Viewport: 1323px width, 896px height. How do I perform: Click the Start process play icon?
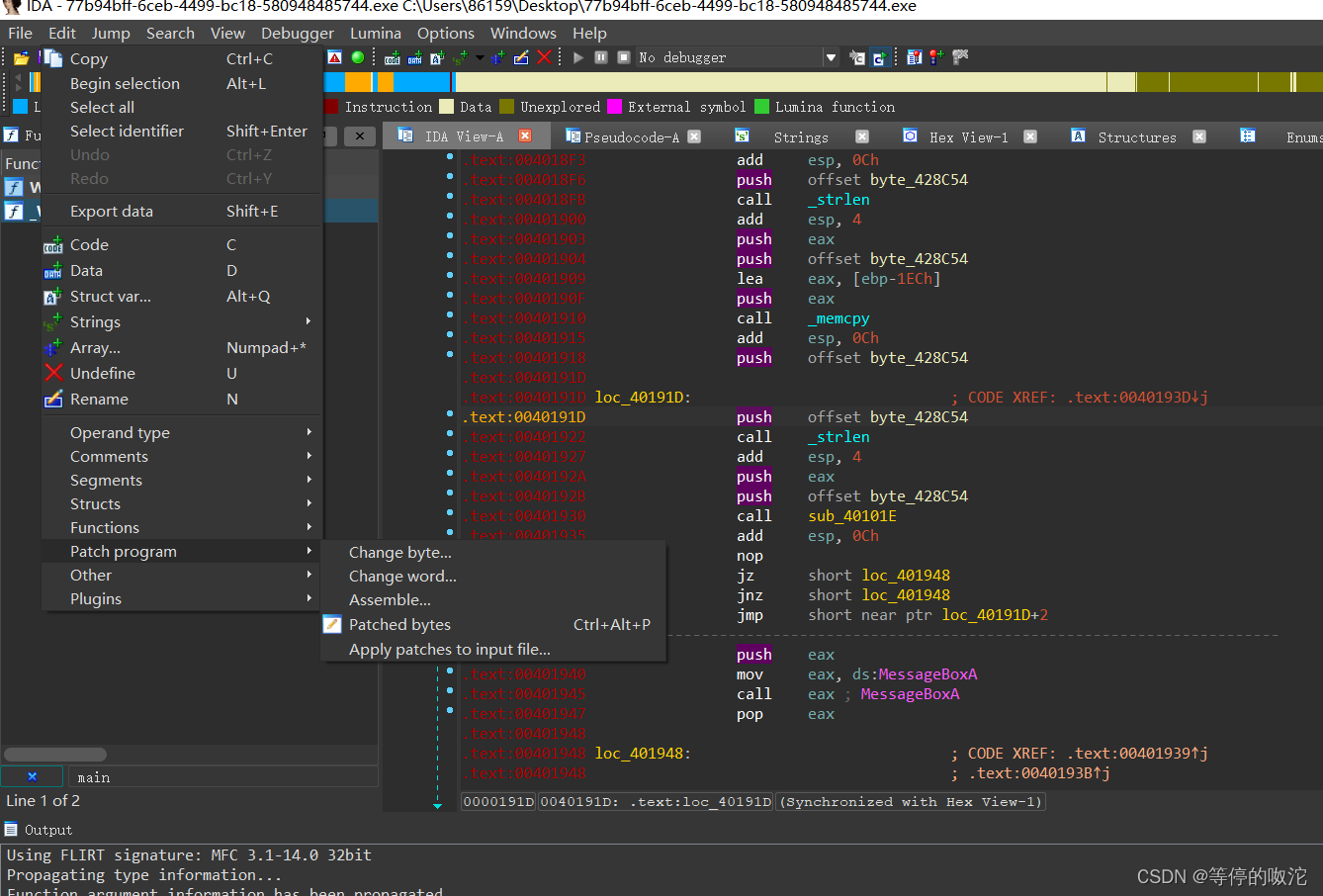click(x=578, y=57)
